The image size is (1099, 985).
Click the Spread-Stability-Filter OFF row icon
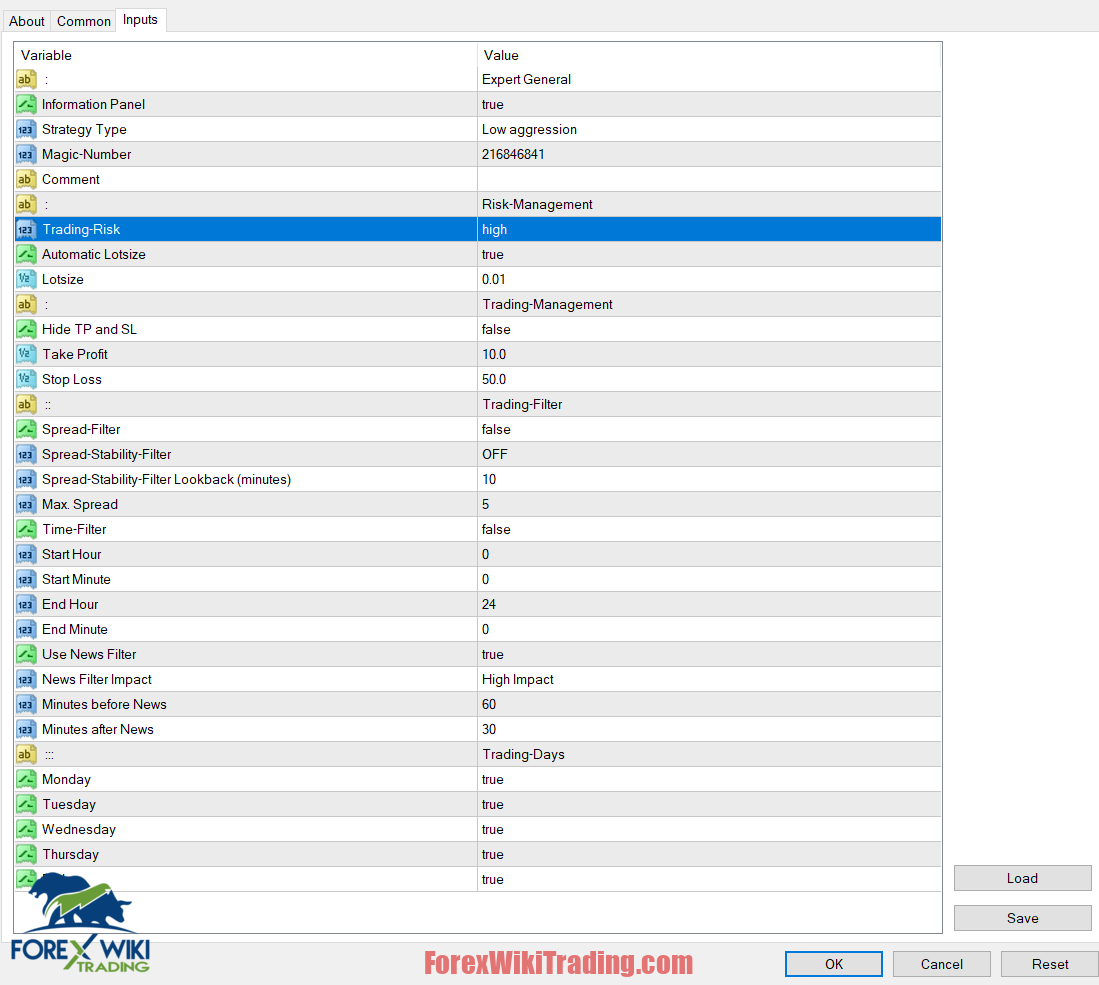pyautogui.click(x=26, y=454)
